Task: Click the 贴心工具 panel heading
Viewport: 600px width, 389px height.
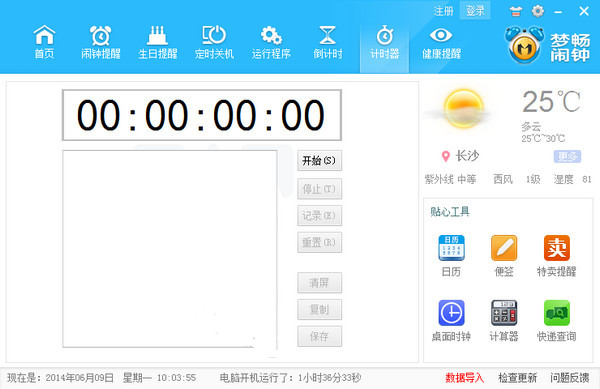Action: (x=450, y=212)
